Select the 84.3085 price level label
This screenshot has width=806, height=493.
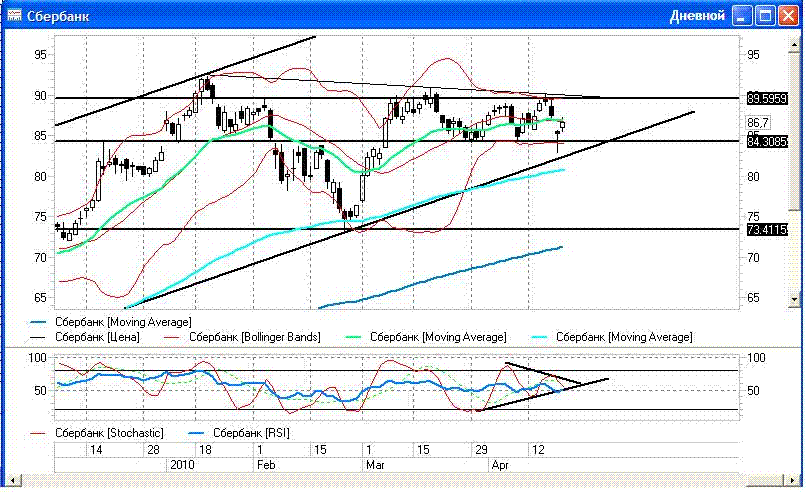click(767, 141)
